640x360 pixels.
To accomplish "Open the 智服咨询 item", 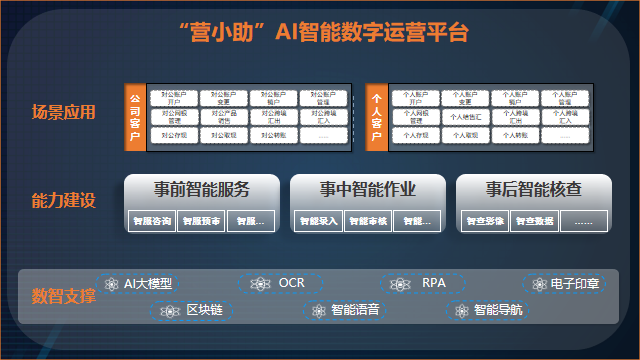I will (152, 221).
